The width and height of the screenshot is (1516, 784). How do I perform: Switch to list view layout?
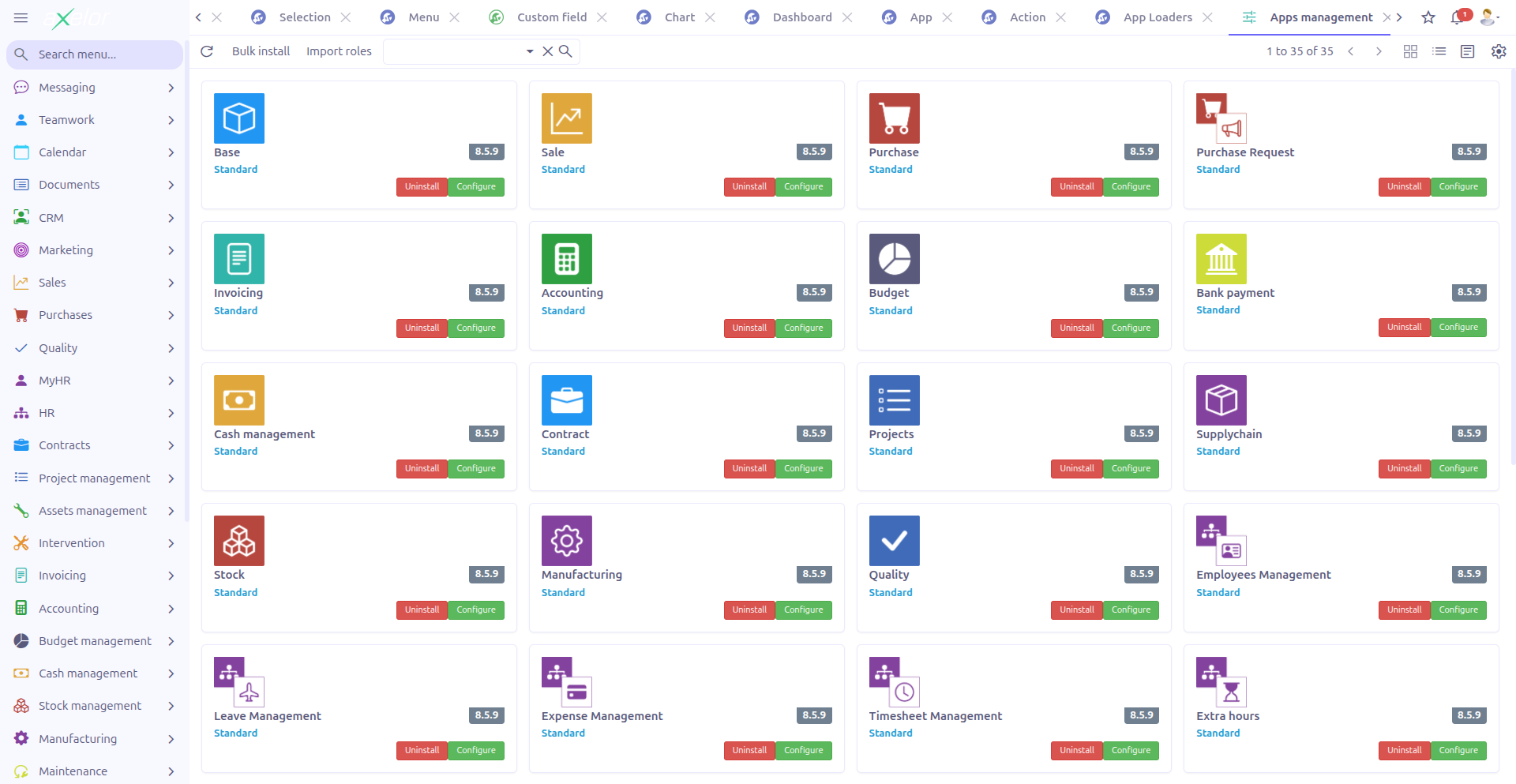click(1439, 51)
